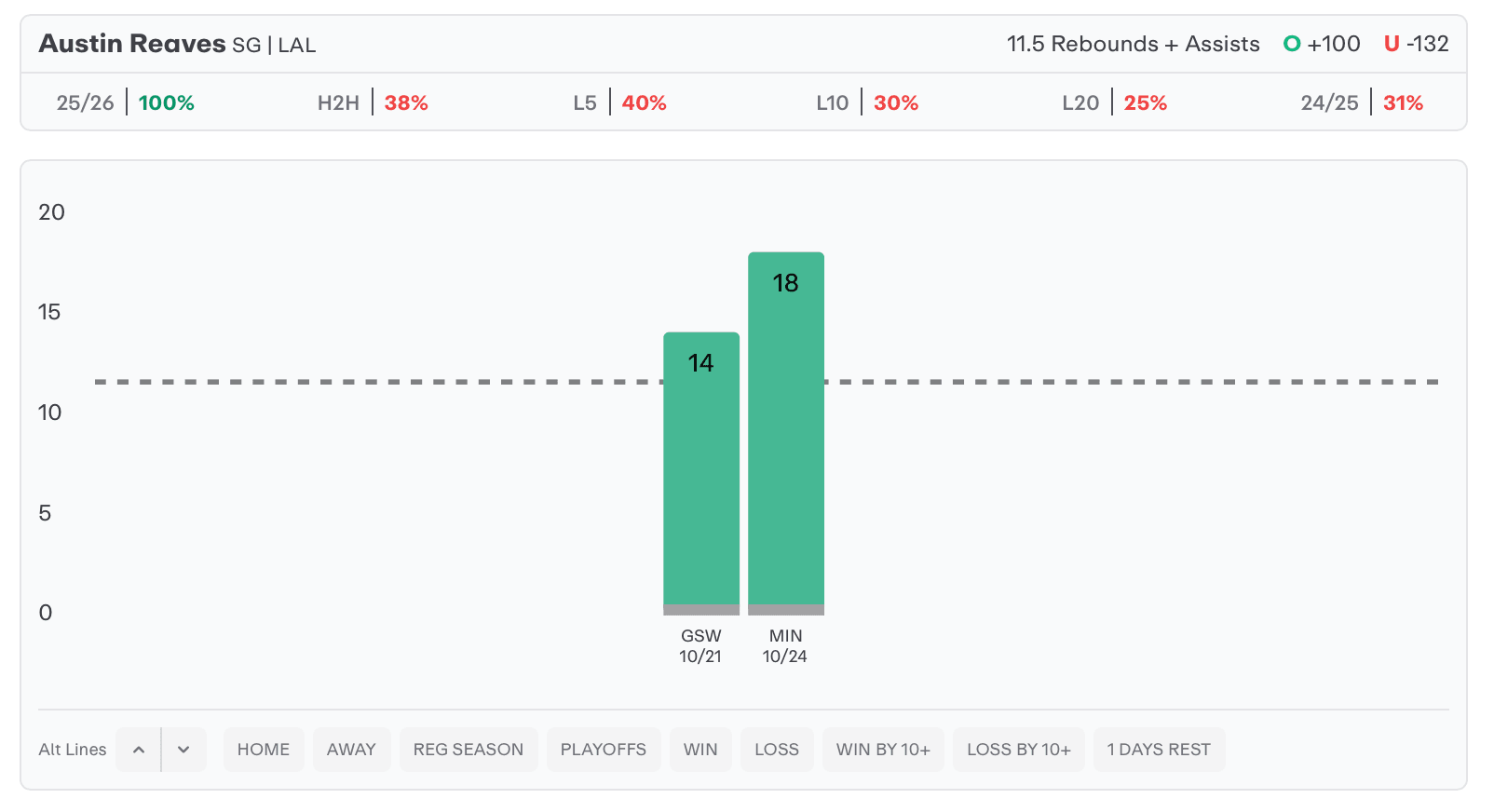Filter by LOSS games

777,750
